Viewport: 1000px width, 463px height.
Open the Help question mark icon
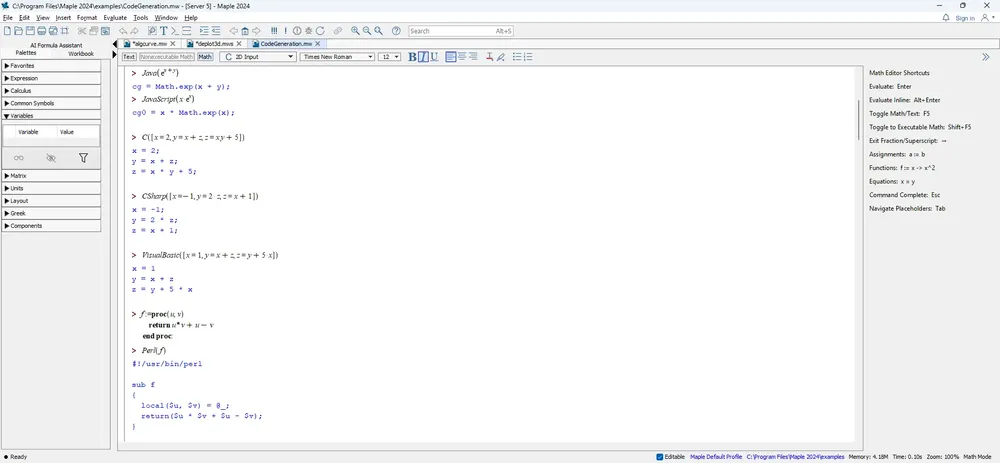point(396,31)
